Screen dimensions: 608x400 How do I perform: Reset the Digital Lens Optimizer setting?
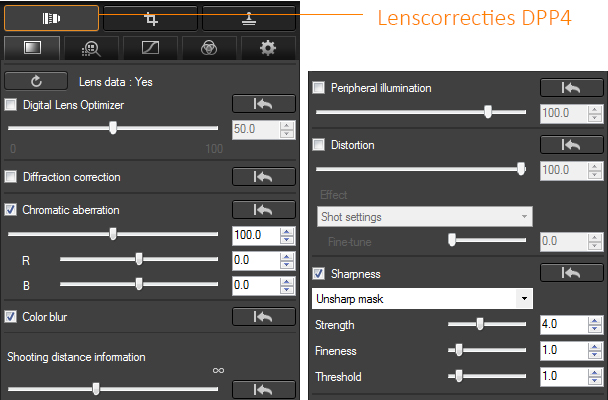263,104
